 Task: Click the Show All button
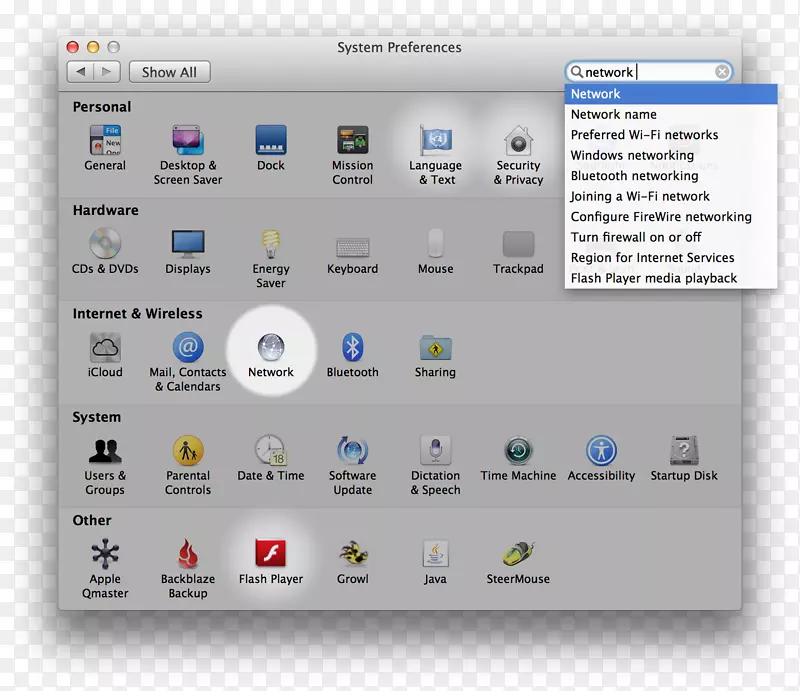coord(169,71)
